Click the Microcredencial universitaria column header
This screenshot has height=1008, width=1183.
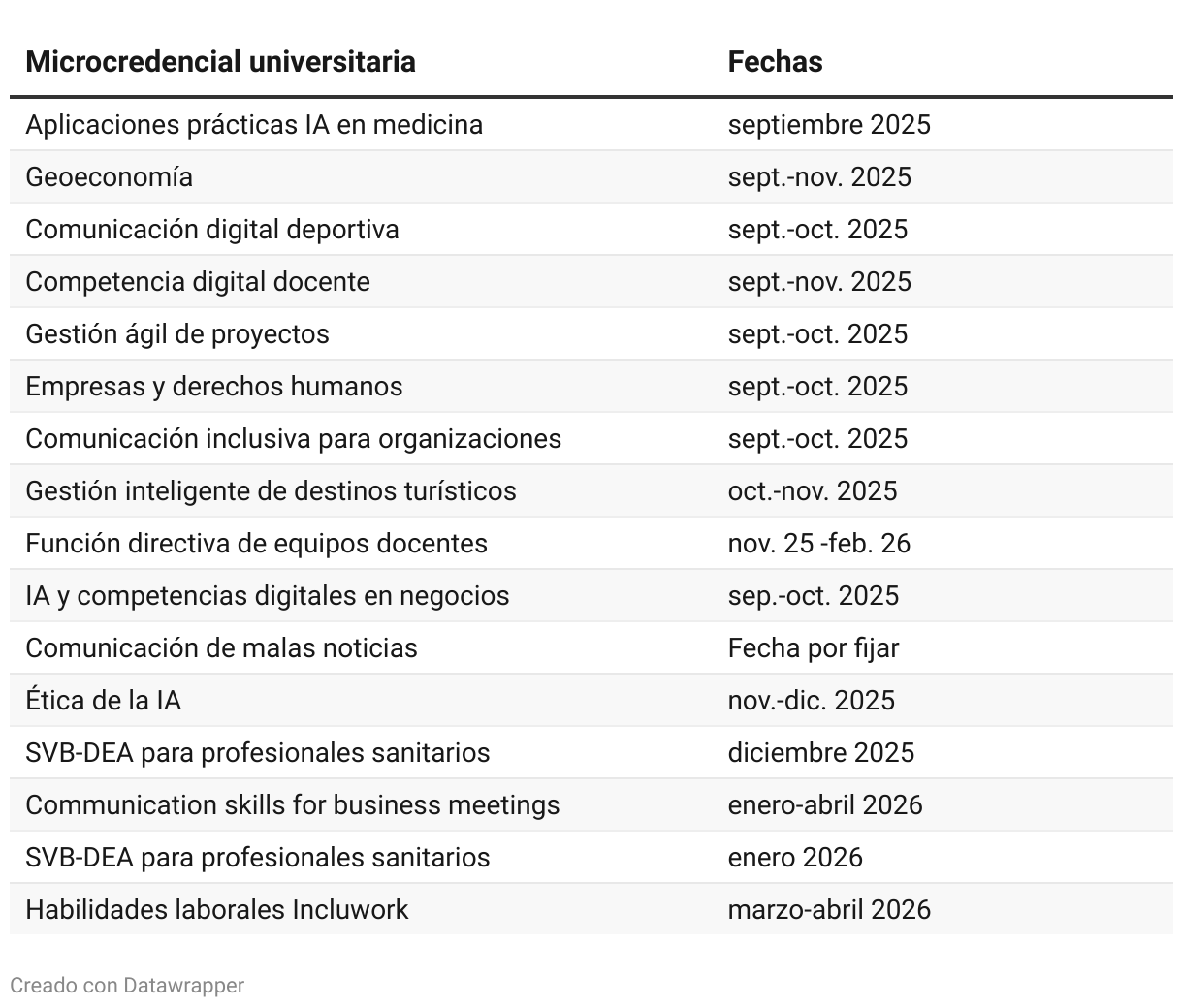(220, 62)
